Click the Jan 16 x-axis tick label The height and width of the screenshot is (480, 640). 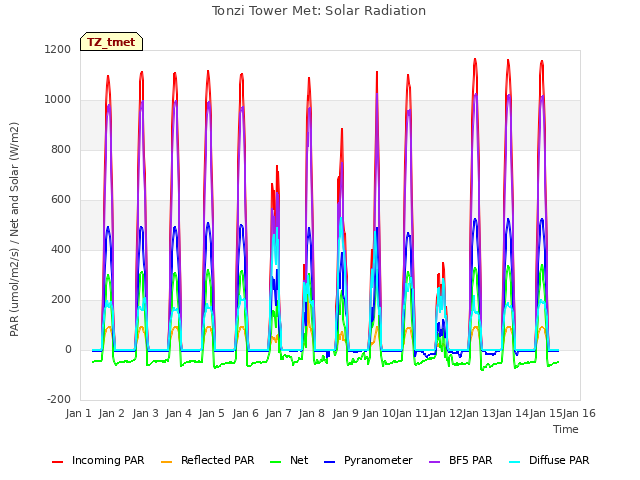[x=579, y=413]
